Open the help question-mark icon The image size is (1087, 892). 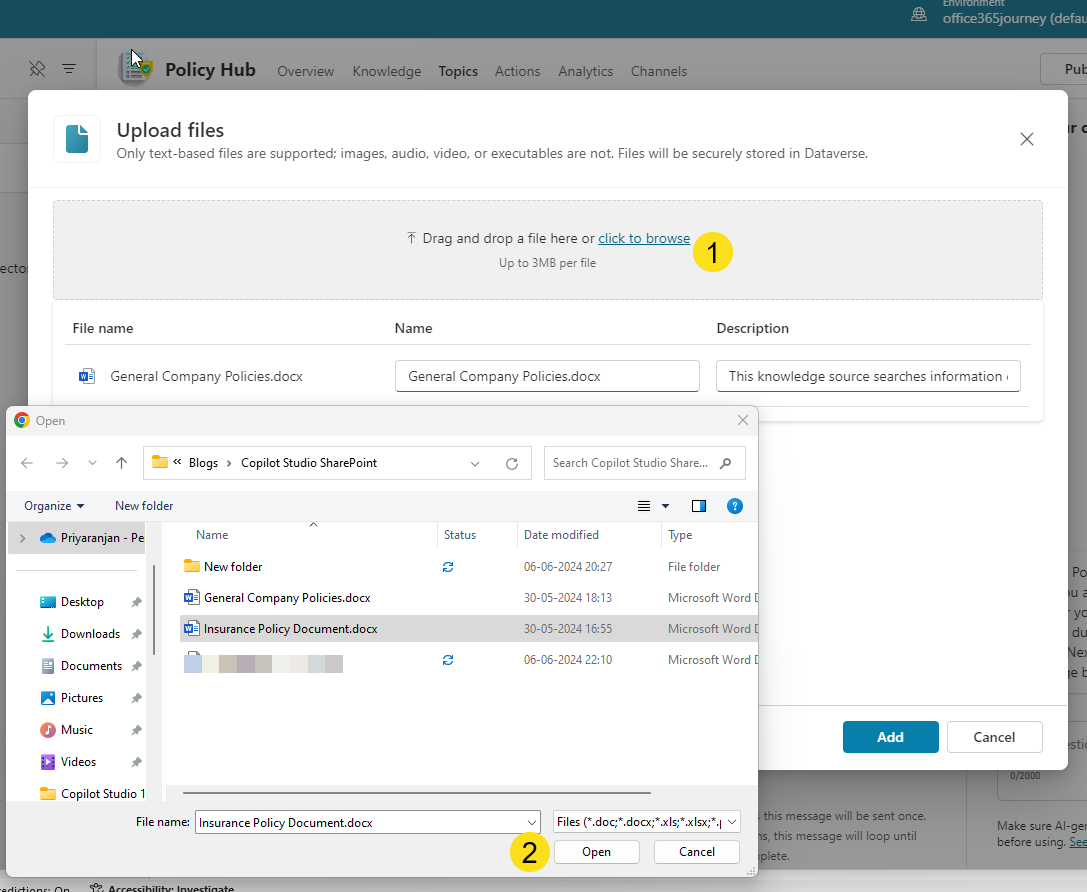735,506
